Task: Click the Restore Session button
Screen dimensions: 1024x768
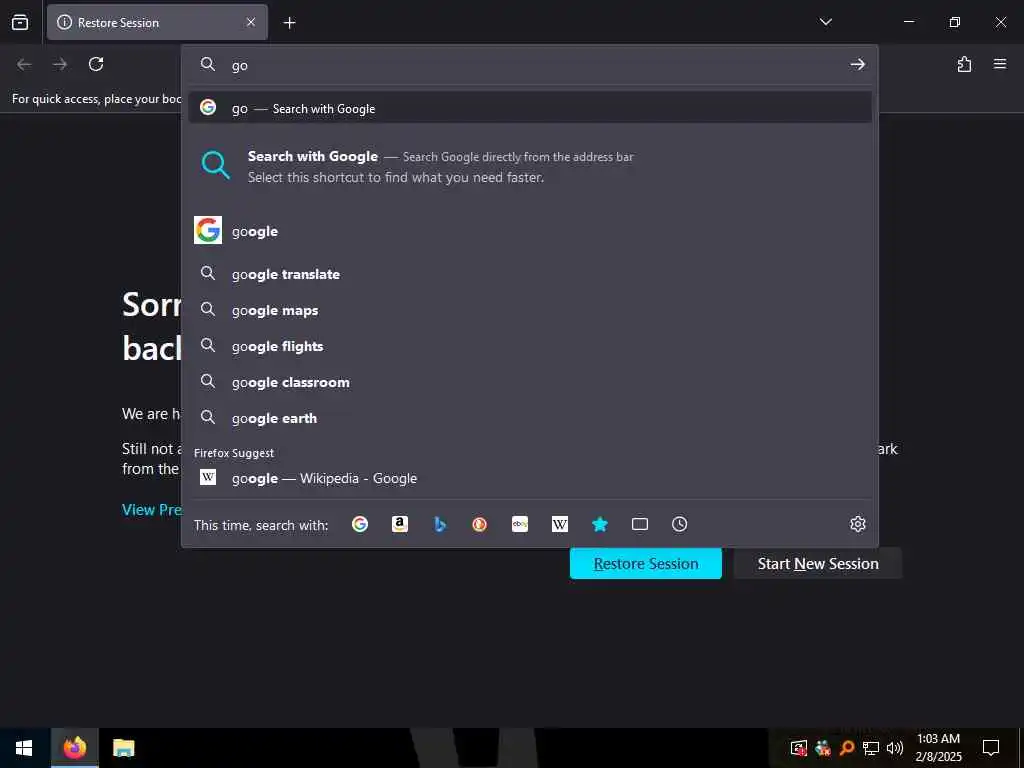Action: [645, 563]
